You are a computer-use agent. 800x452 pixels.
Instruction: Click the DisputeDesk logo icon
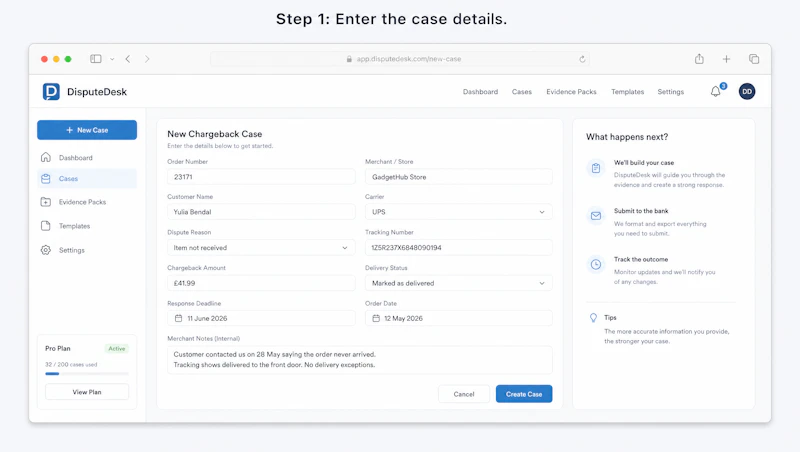51,92
